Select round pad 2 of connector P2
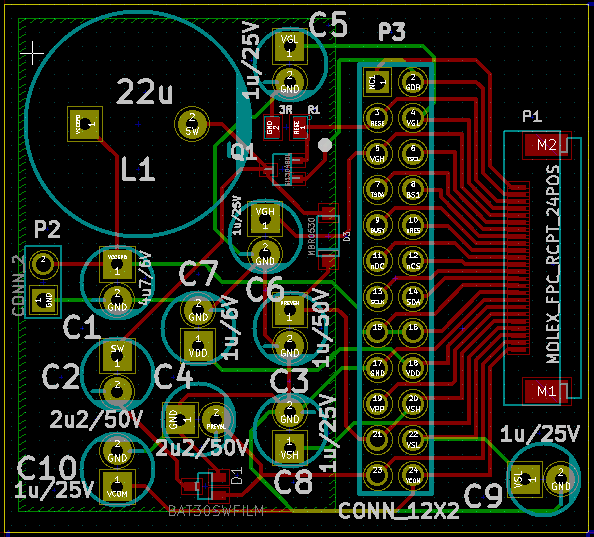The width and height of the screenshot is (594, 537). tap(43, 265)
